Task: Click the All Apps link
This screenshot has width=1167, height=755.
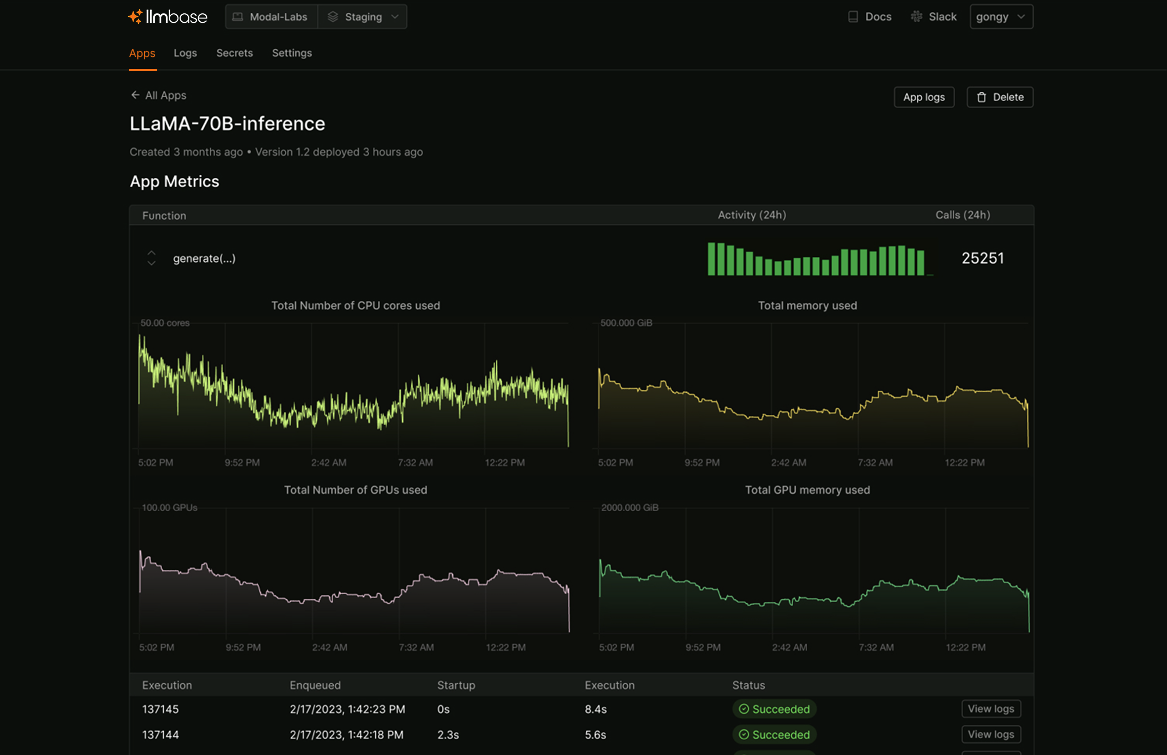Action: (x=164, y=94)
